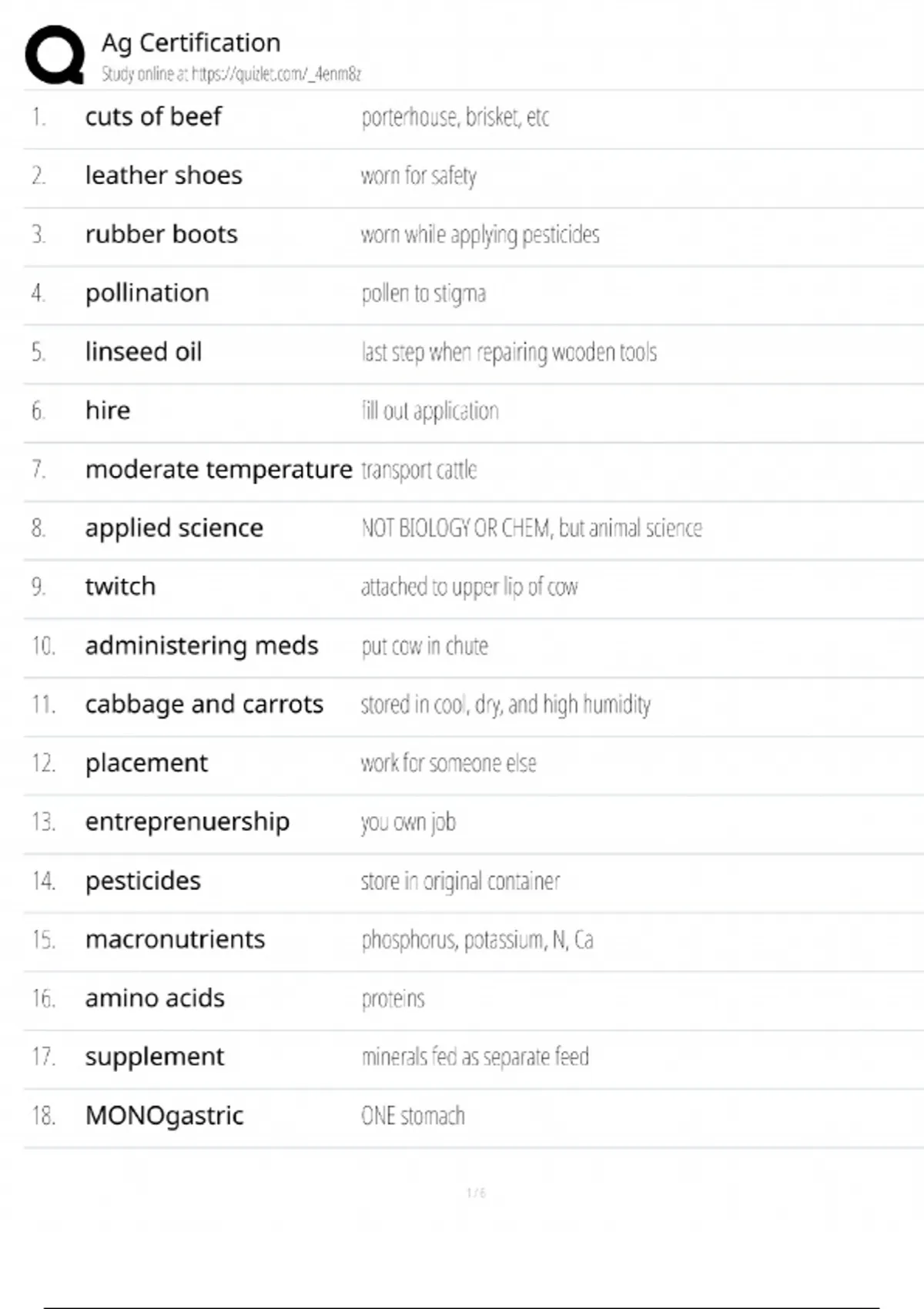Open the quizlet.com study link
This screenshot has width=924, height=1309.
[276, 74]
